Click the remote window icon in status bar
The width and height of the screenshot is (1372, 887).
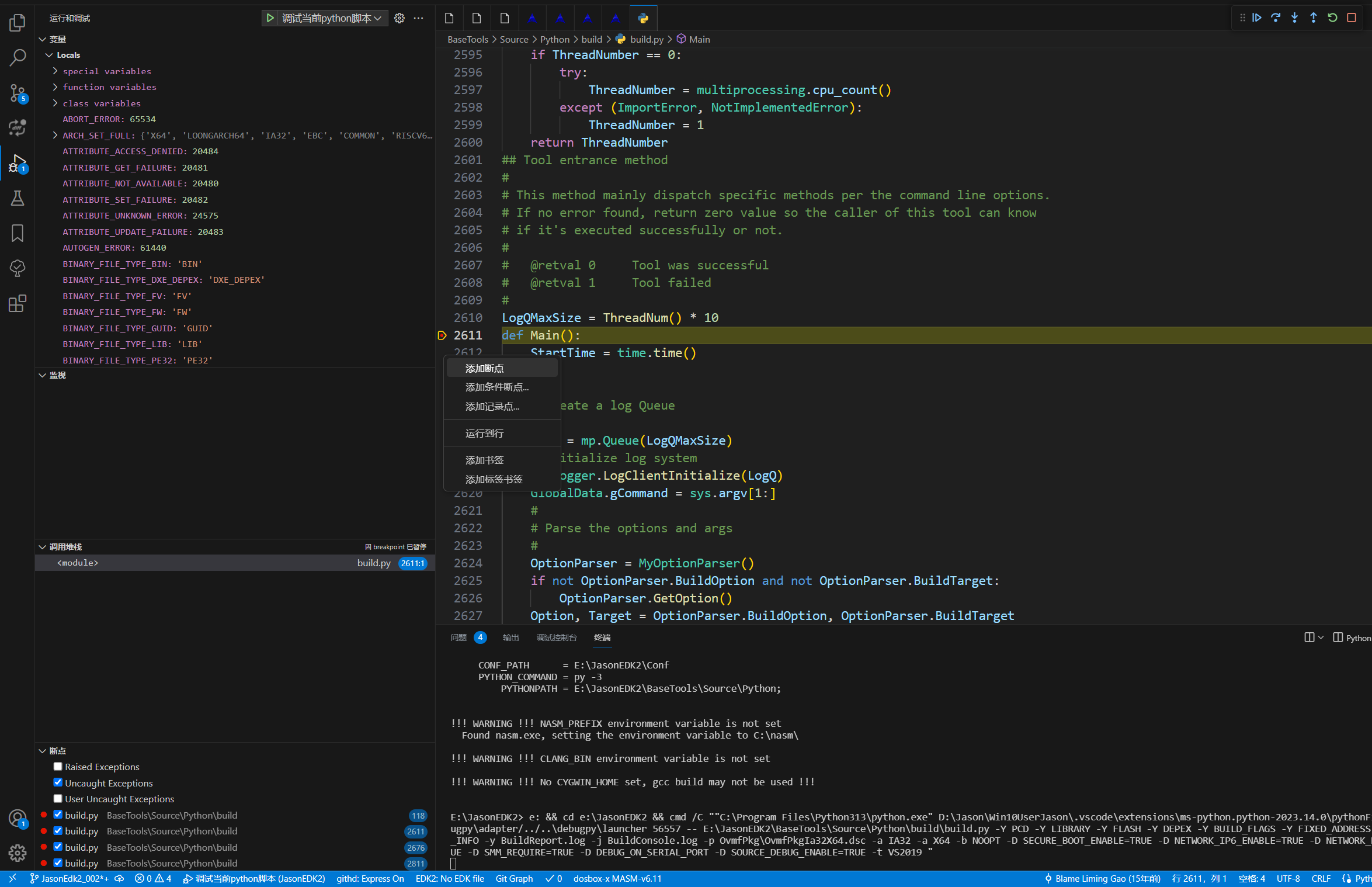click(x=12, y=878)
